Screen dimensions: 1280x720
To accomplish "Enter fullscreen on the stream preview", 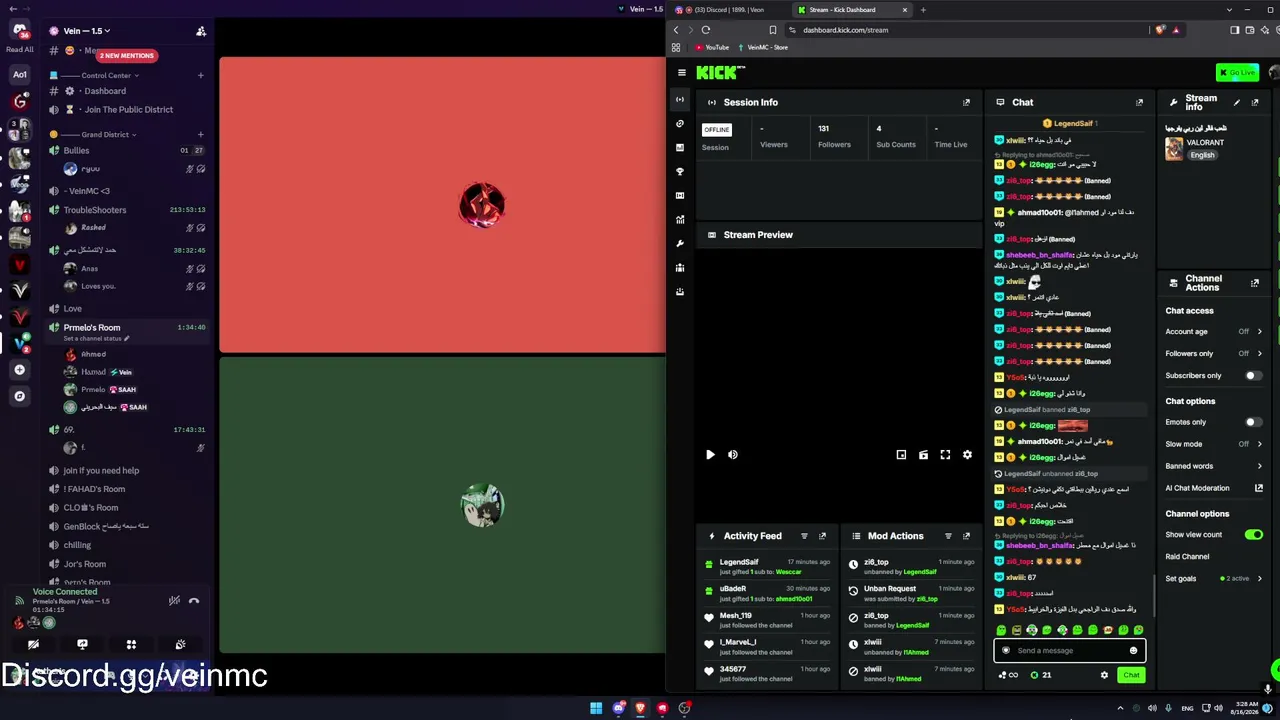I will (945, 455).
